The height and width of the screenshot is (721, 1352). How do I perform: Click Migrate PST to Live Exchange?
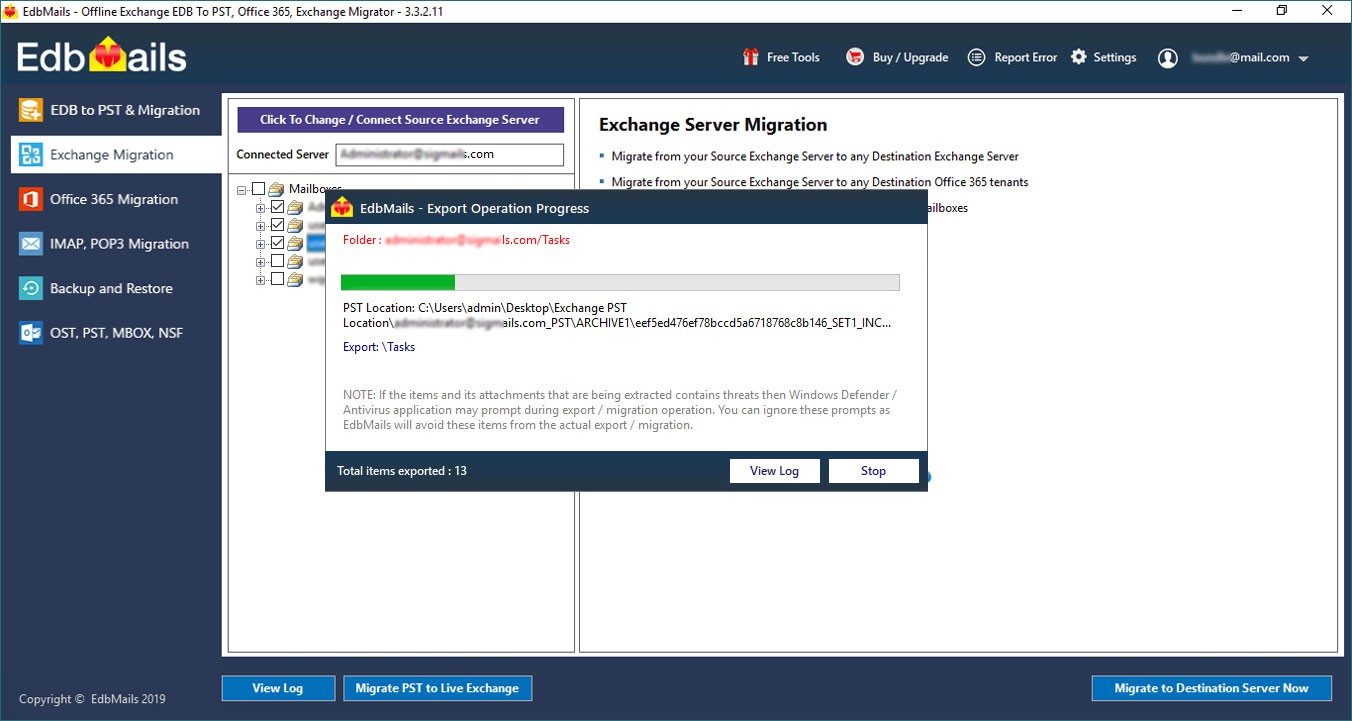437,688
